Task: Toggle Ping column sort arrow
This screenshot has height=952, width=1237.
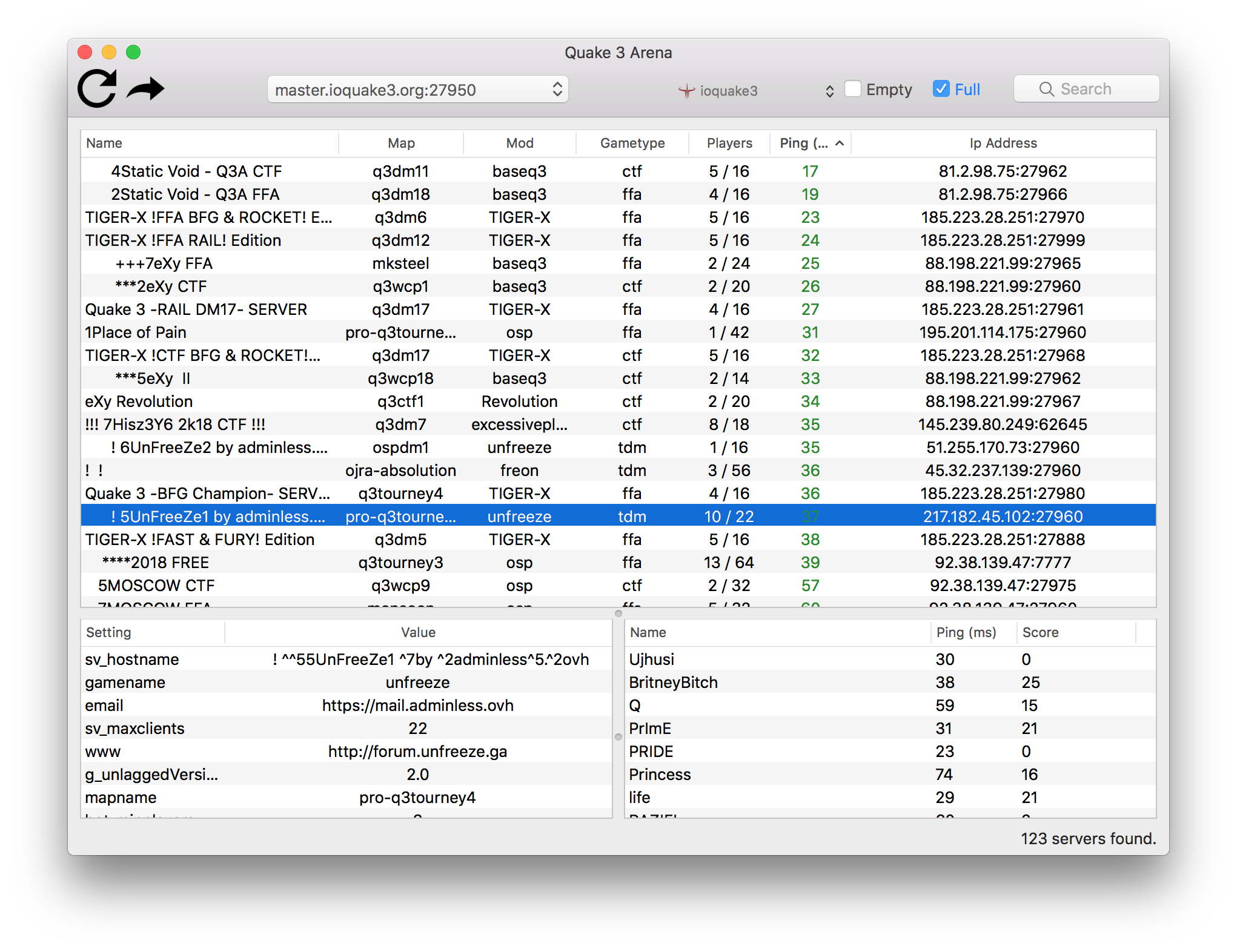Action: 840,144
